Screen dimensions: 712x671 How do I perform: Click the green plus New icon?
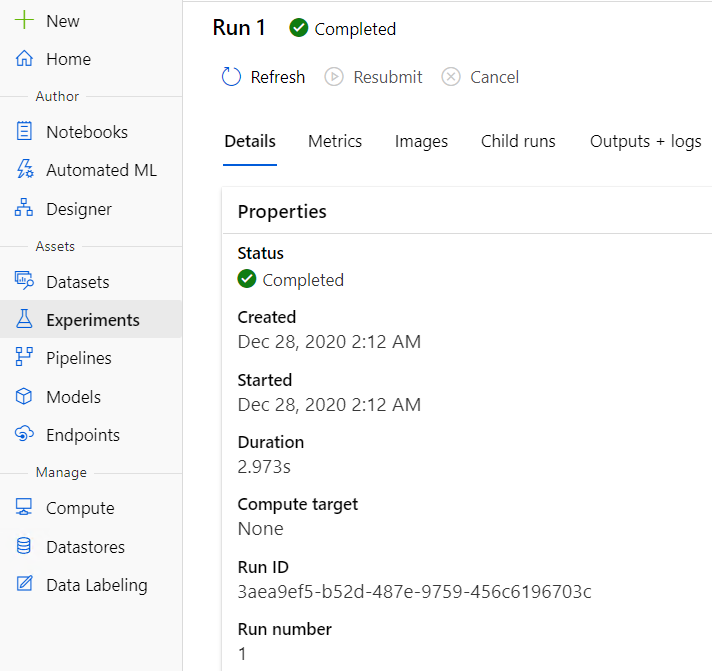(24, 20)
